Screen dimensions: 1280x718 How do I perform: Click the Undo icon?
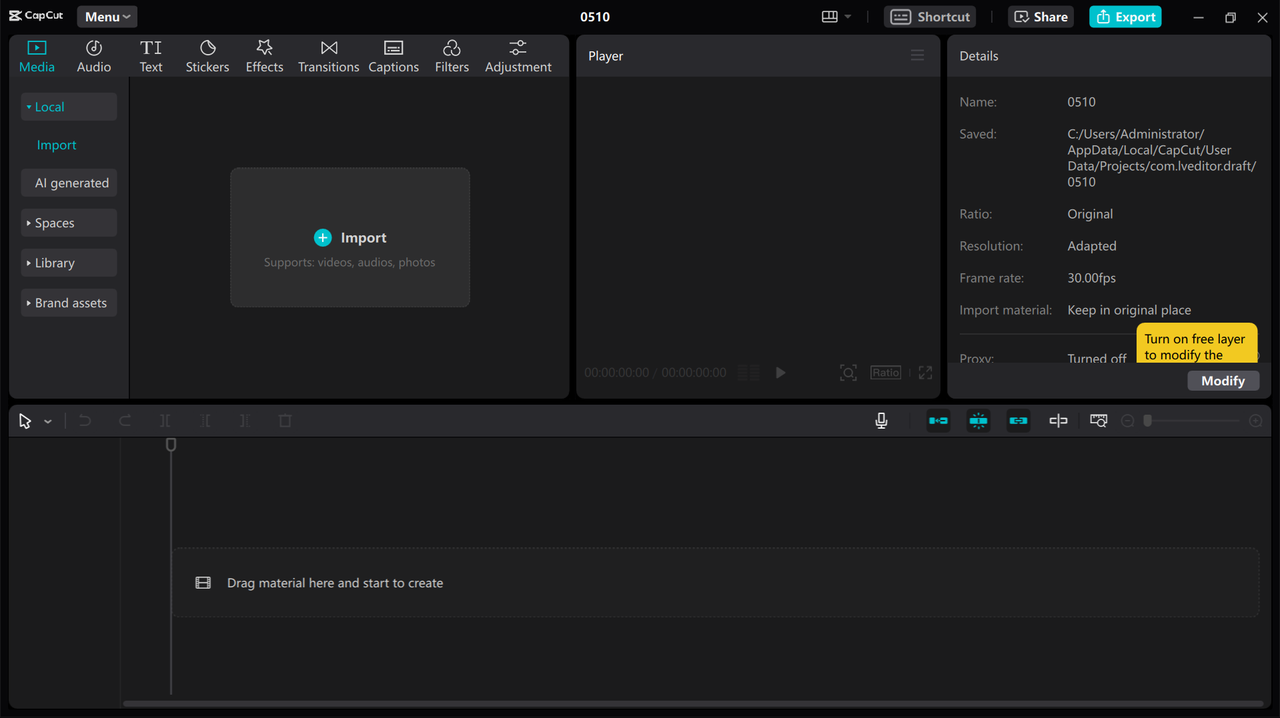[85, 421]
